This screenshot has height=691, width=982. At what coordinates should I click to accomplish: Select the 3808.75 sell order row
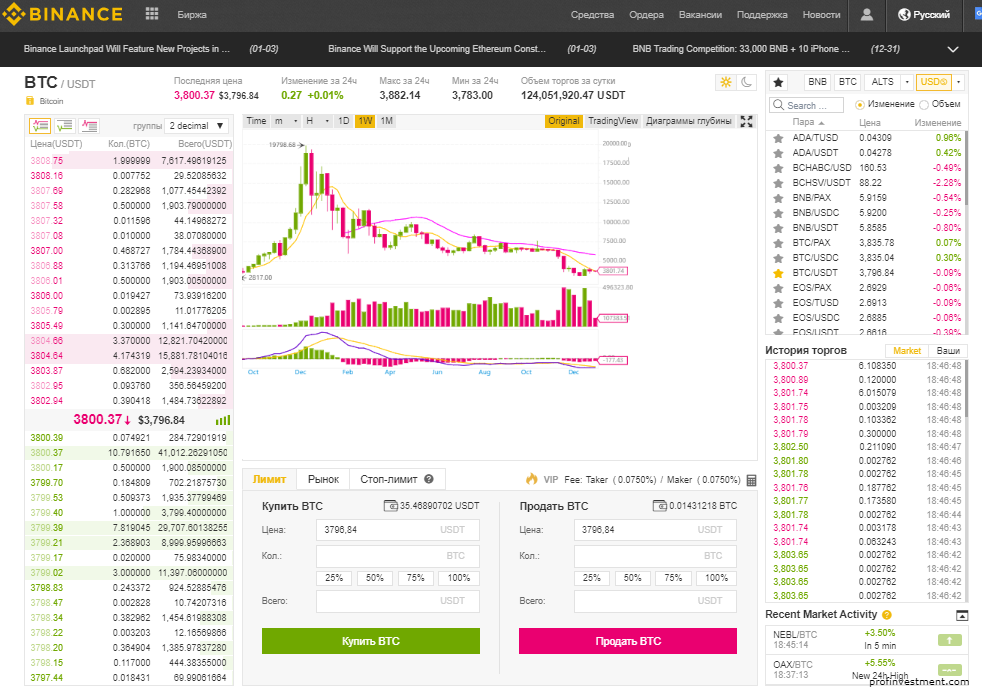[129, 161]
